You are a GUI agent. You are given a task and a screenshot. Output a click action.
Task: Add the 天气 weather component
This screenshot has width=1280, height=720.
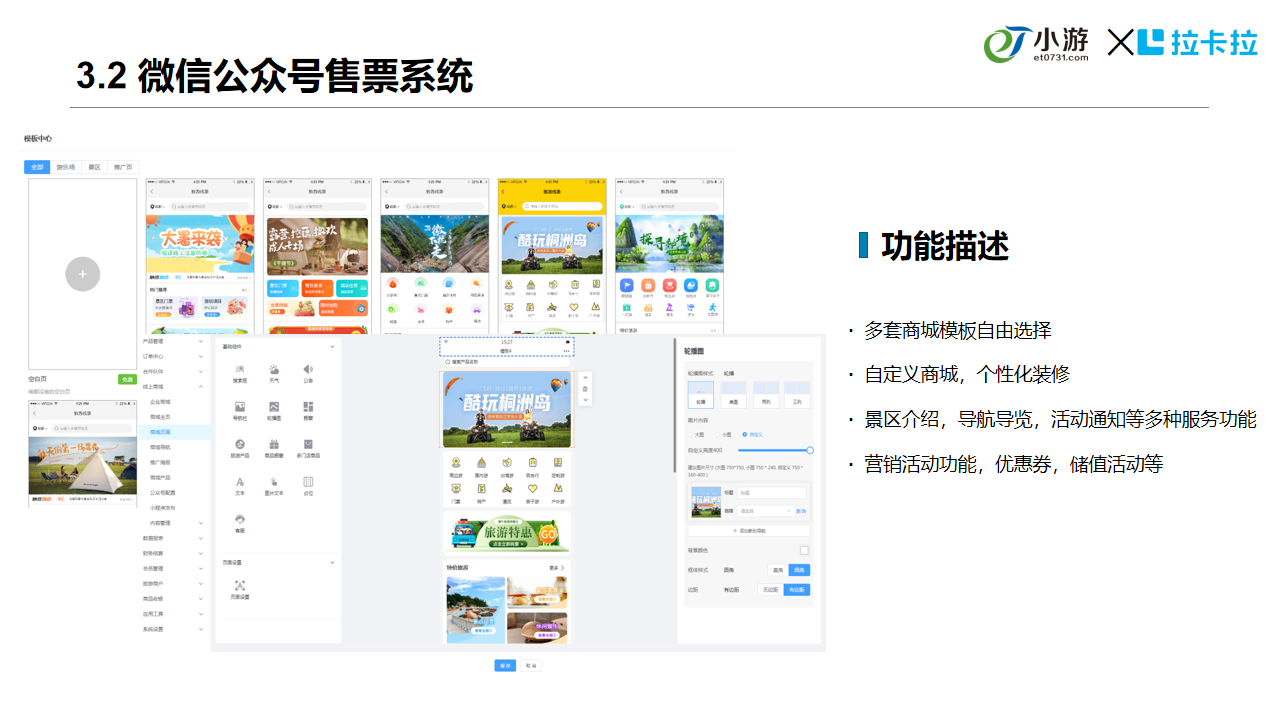point(273,372)
